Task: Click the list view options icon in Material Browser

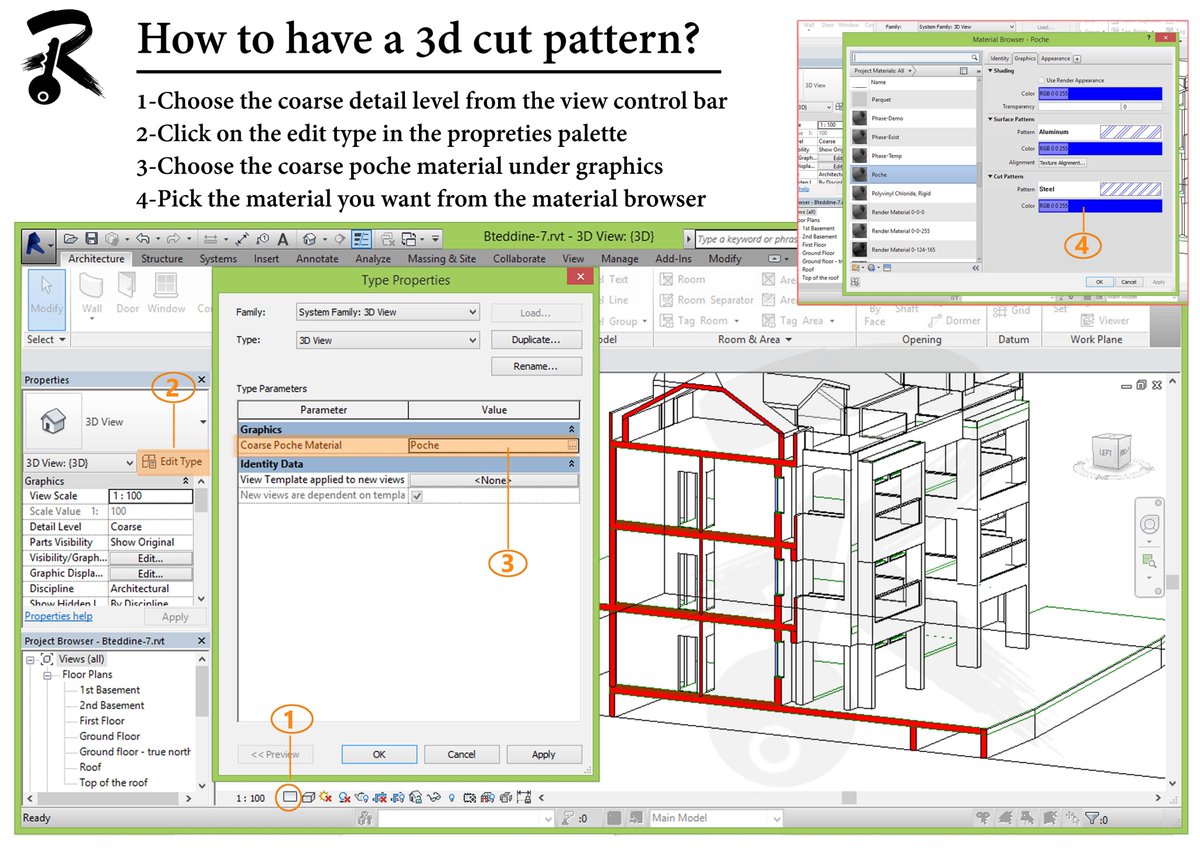Action: point(963,71)
